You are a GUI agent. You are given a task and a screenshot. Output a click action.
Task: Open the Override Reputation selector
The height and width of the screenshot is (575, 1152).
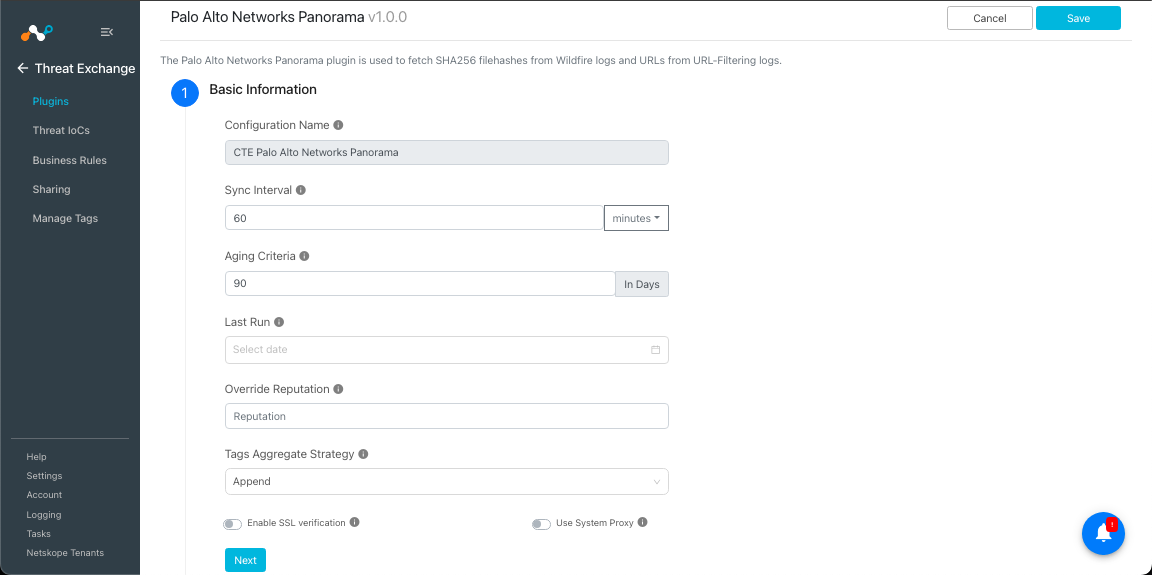point(447,416)
